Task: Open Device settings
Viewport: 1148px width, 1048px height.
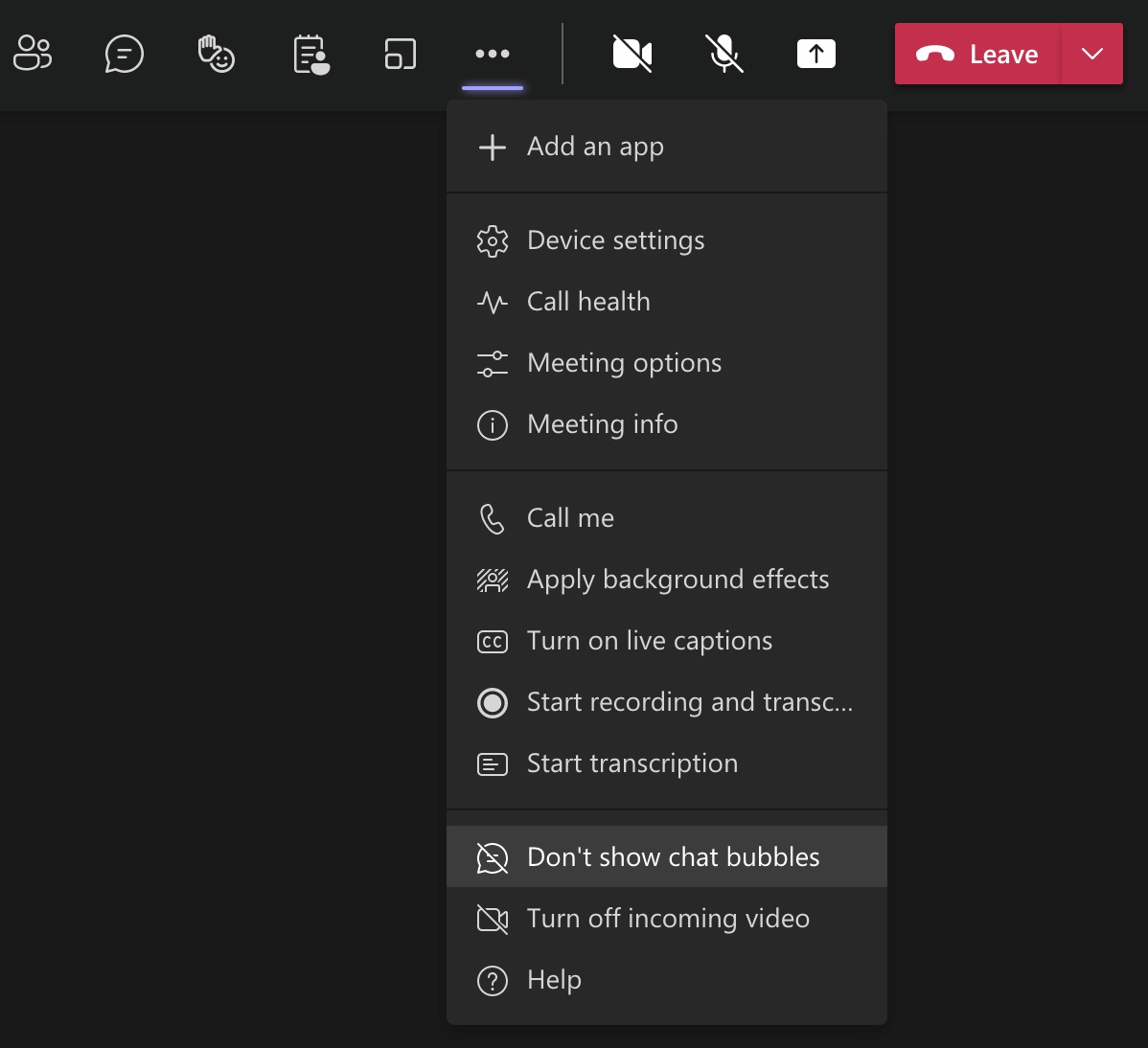Action: [x=667, y=240]
